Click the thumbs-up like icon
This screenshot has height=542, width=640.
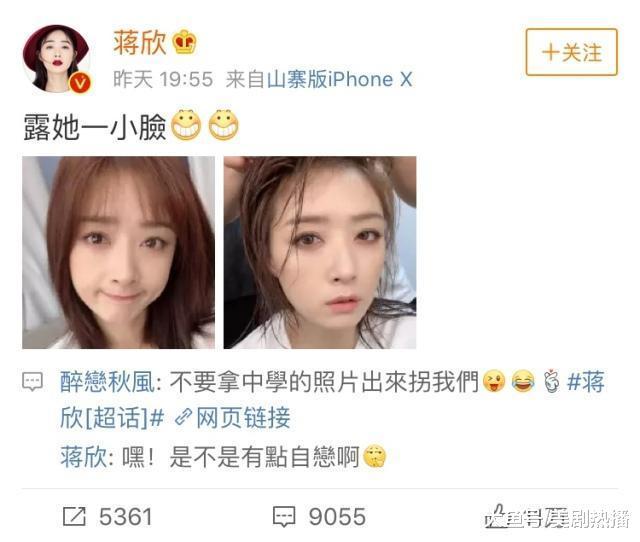click(x=496, y=516)
